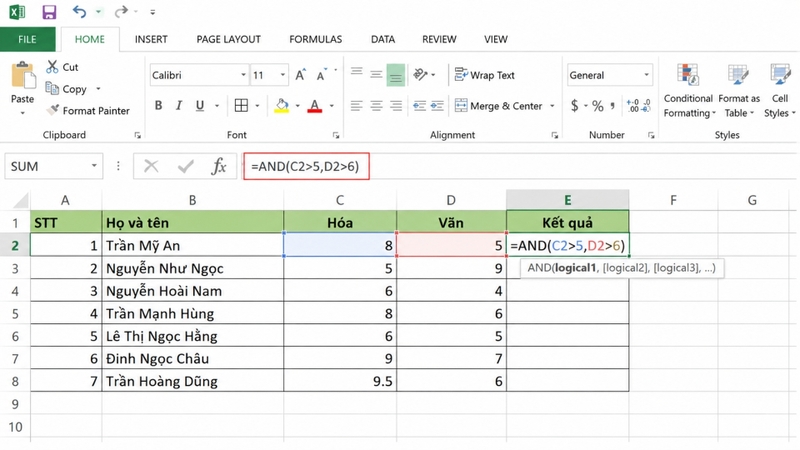The image size is (800, 450).
Task: Switch to the REVIEW tab
Action: click(439, 39)
